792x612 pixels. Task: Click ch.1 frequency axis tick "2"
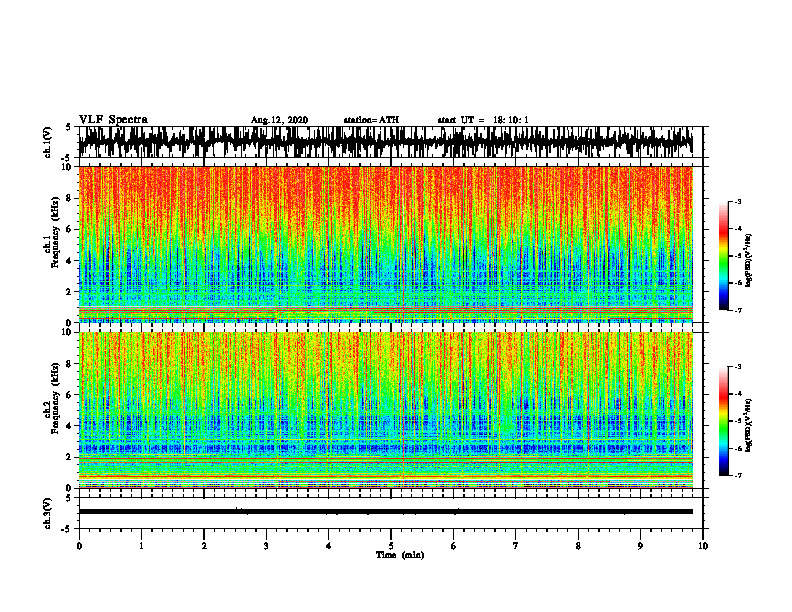[70, 292]
